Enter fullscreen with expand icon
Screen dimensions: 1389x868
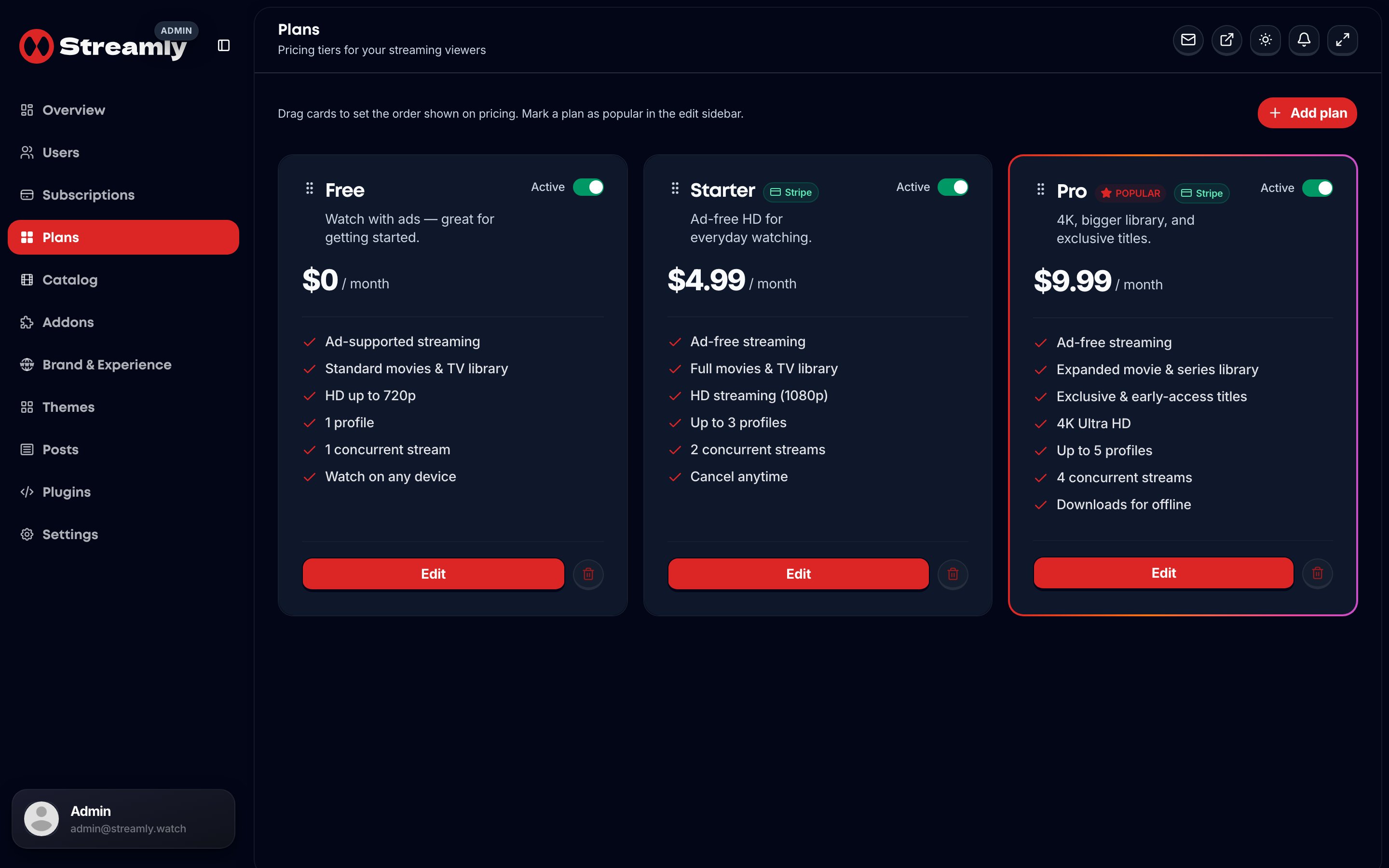[x=1342, y=40]
